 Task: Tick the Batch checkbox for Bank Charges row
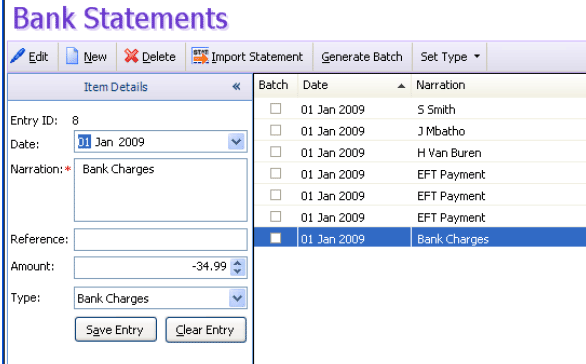276,238
